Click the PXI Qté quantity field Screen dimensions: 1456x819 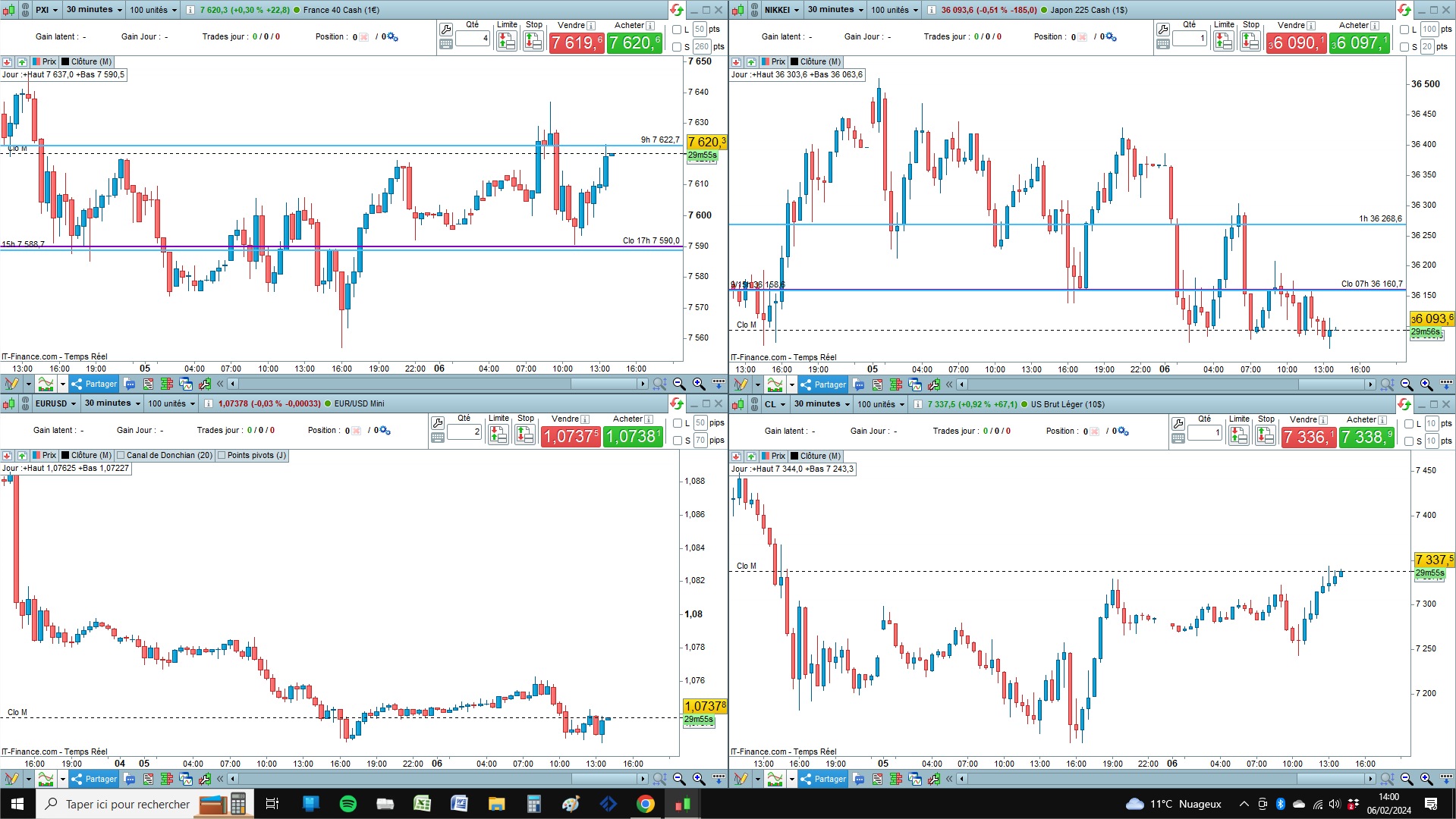pos(473,38)
